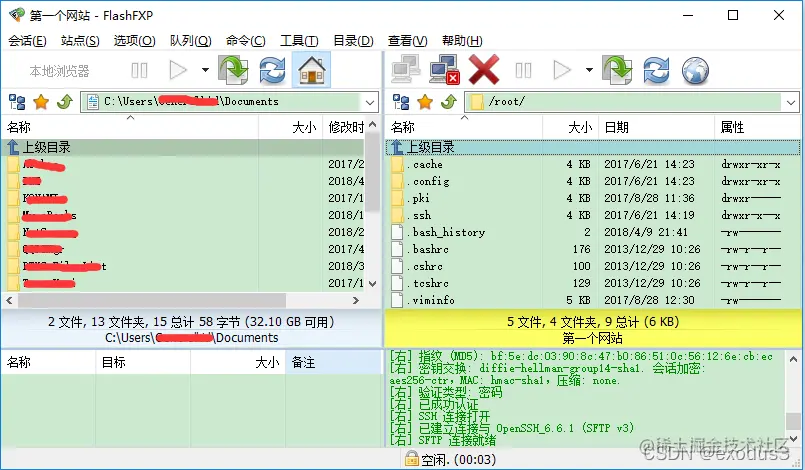Screen dimensions: 805x470
Task: Open the 会话(E) menu
Action: 27,41
